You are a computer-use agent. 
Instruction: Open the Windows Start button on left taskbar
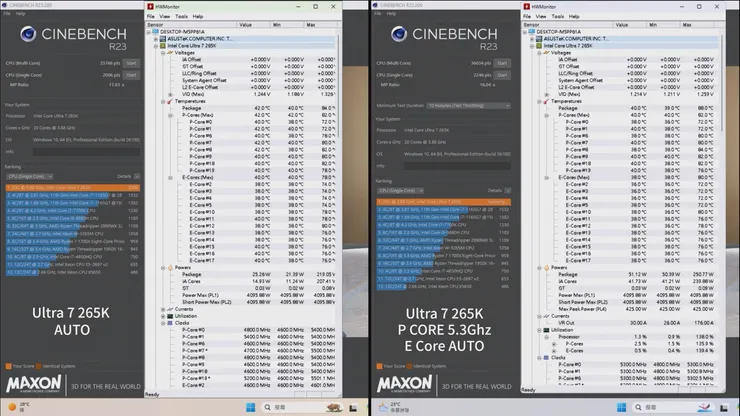click(251, 407)
